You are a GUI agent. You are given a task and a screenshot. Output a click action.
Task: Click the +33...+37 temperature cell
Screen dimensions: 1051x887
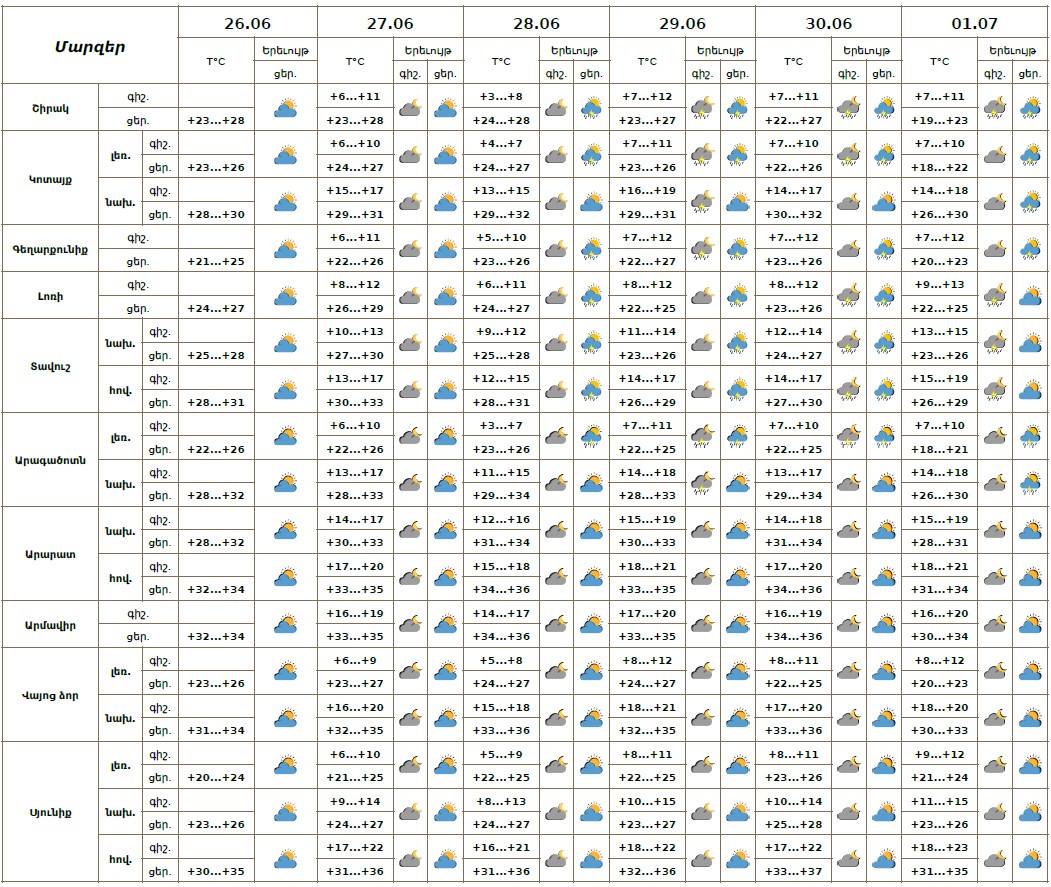[x=793, y=871]
